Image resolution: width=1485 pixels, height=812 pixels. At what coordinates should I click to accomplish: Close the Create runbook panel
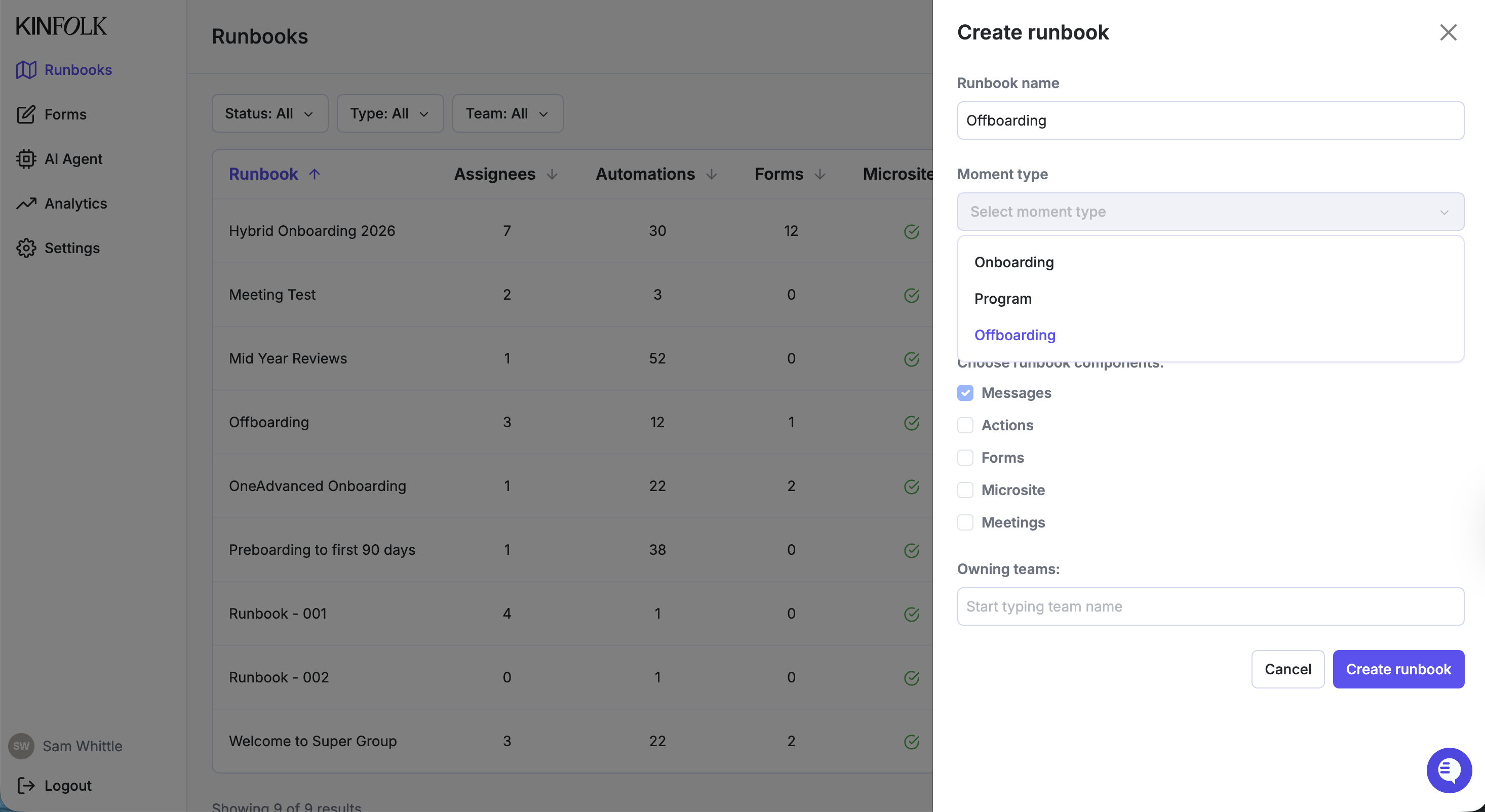tap(1448, 32)
